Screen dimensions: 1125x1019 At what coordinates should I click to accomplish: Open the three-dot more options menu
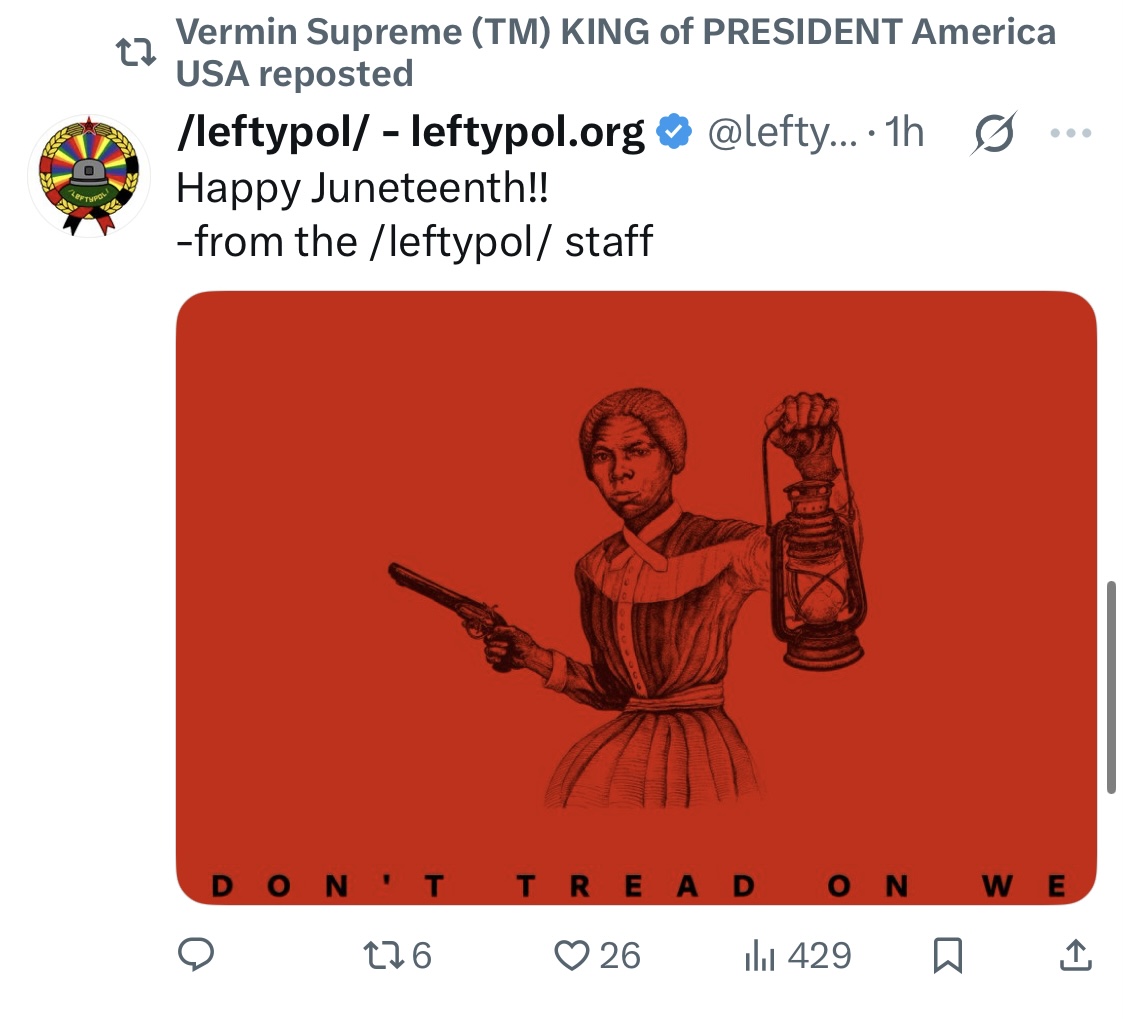tap(1070, 133)
